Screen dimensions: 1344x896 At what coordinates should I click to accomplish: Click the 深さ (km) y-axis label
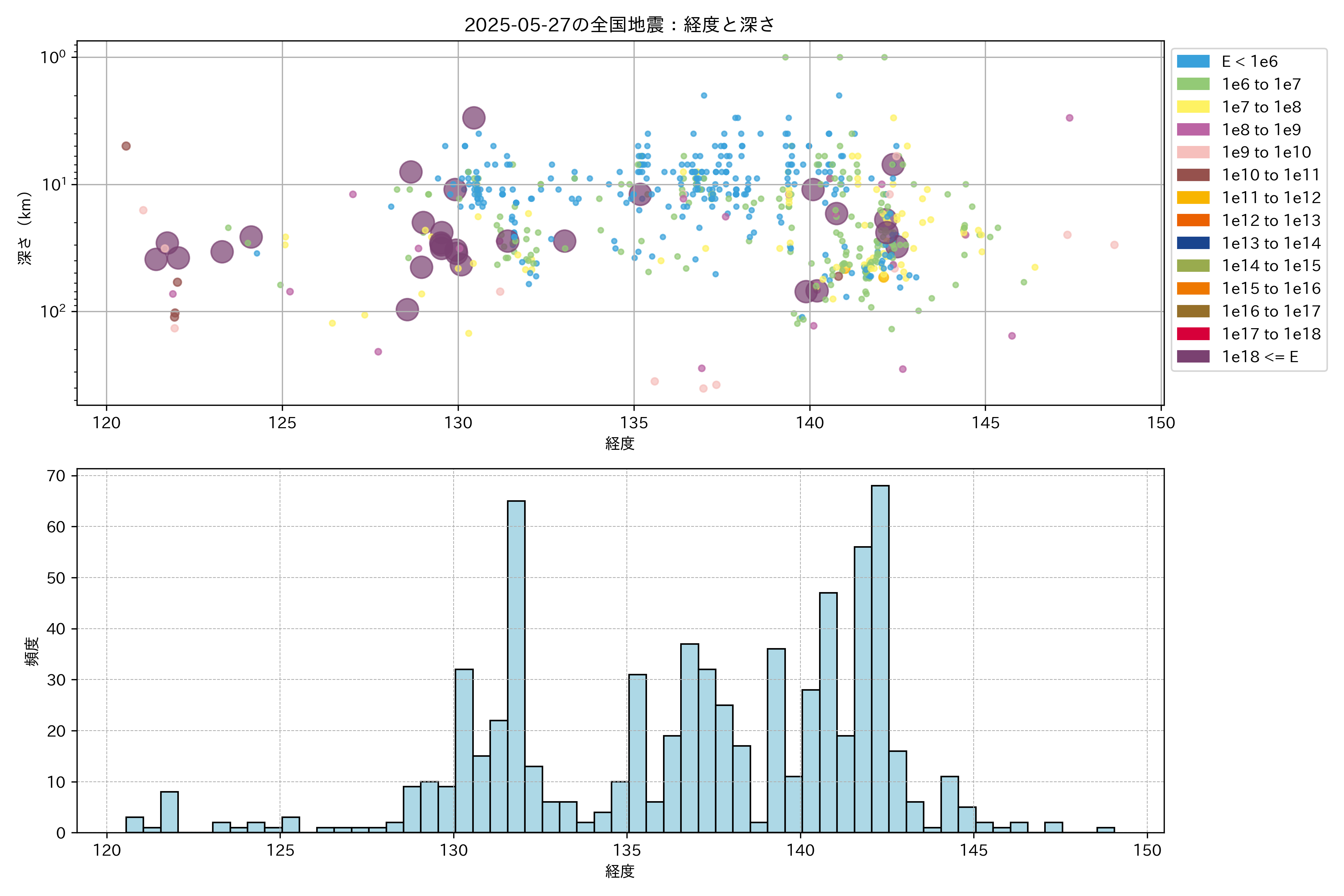[25, 228]
